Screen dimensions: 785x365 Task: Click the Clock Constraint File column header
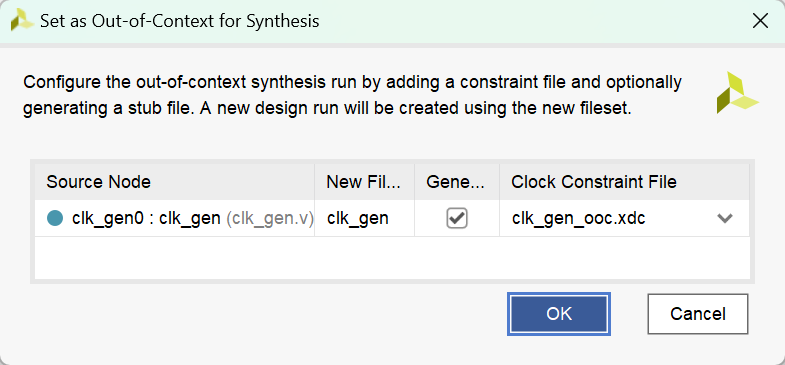pos(624,182)
